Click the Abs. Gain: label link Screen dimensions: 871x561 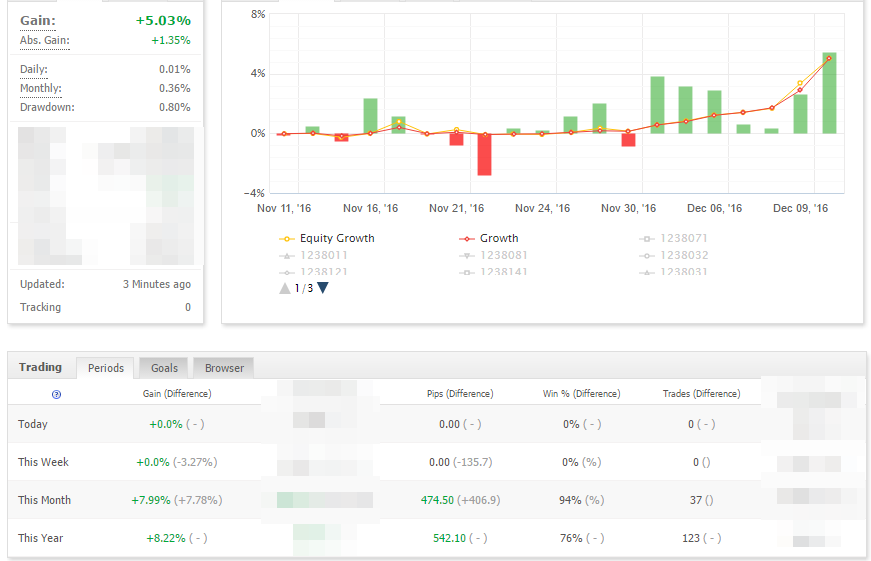(x=45, y=41)
